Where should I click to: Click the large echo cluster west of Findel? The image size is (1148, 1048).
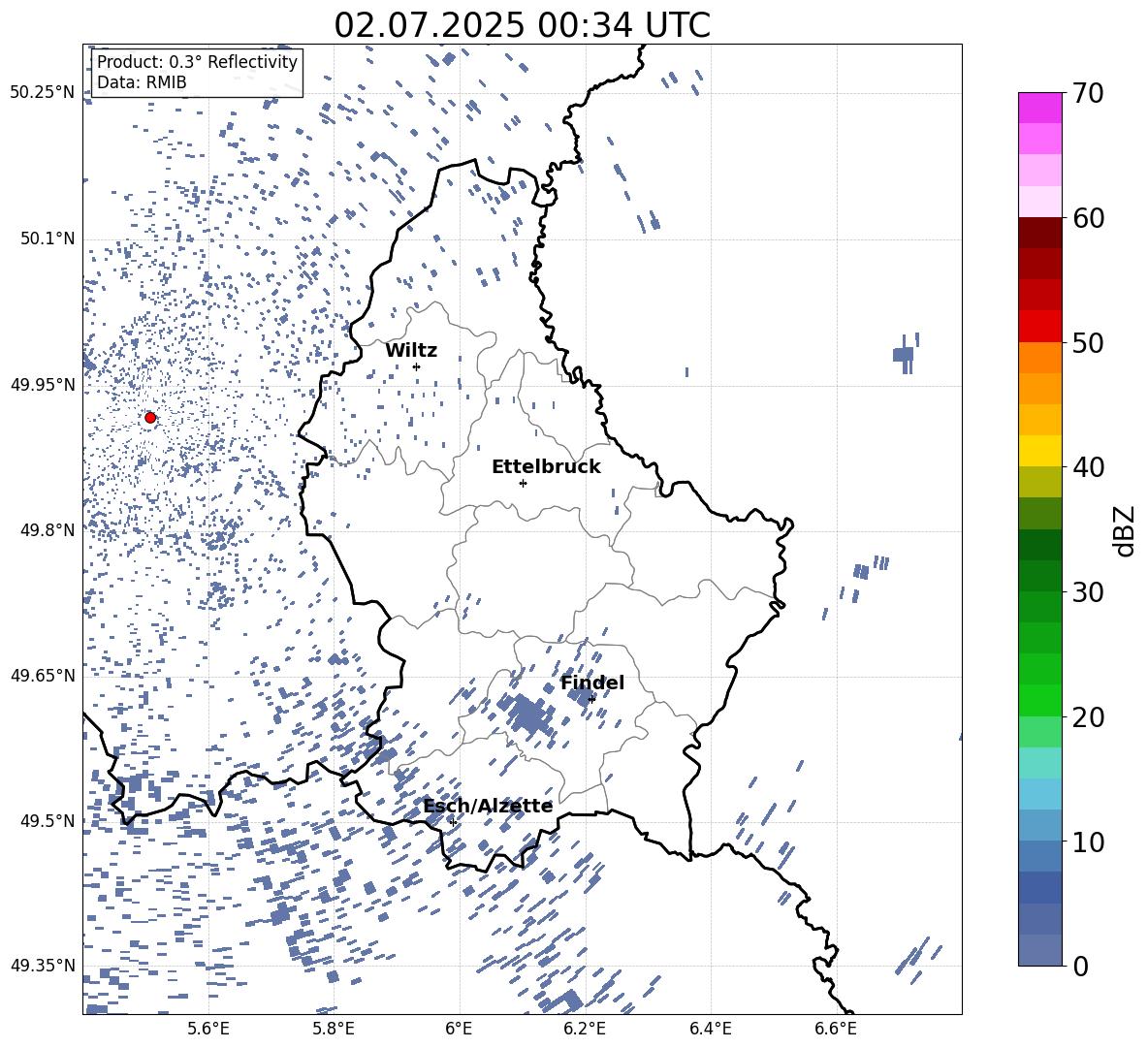pos(528,715)
